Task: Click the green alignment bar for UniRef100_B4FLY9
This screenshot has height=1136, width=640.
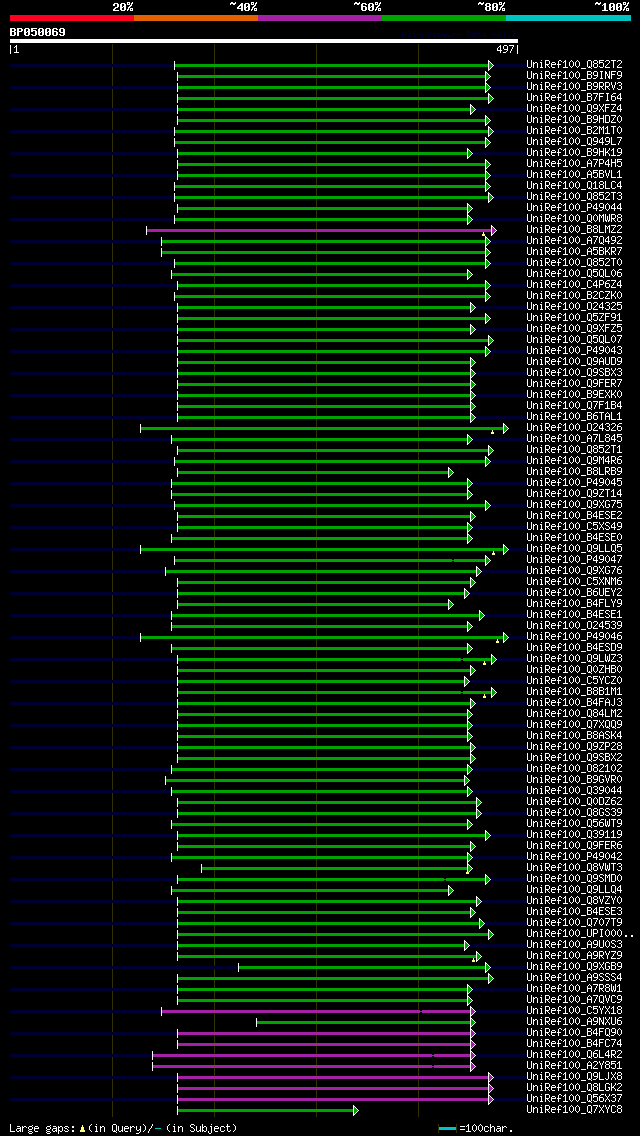Action: 314,604
